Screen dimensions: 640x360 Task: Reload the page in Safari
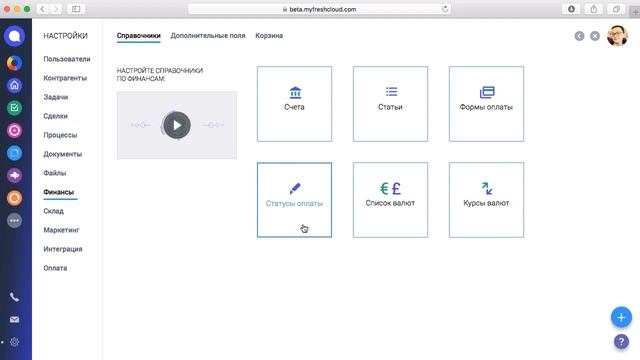(x=445, y=9)
